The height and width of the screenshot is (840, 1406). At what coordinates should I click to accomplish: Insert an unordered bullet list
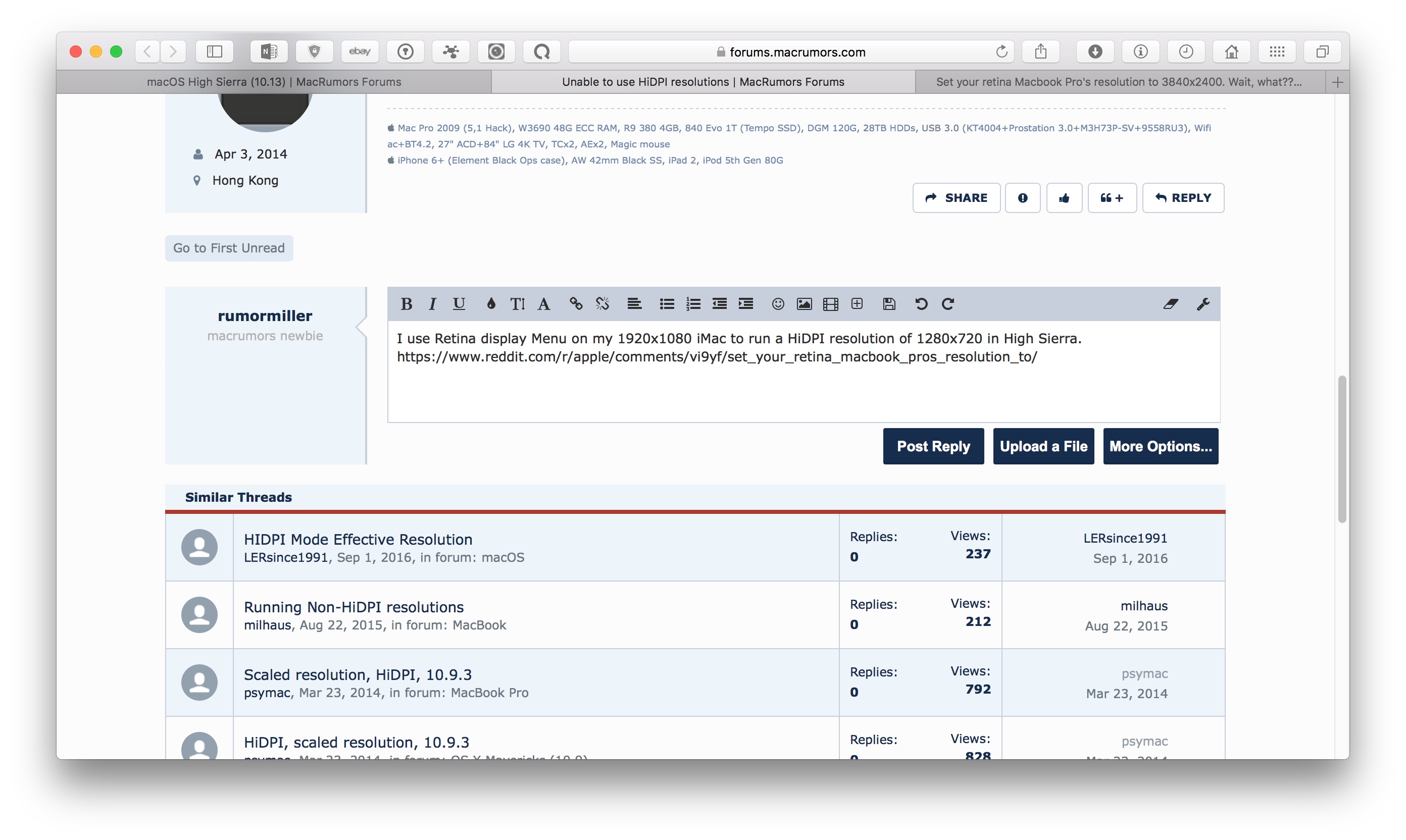[667, 304]
